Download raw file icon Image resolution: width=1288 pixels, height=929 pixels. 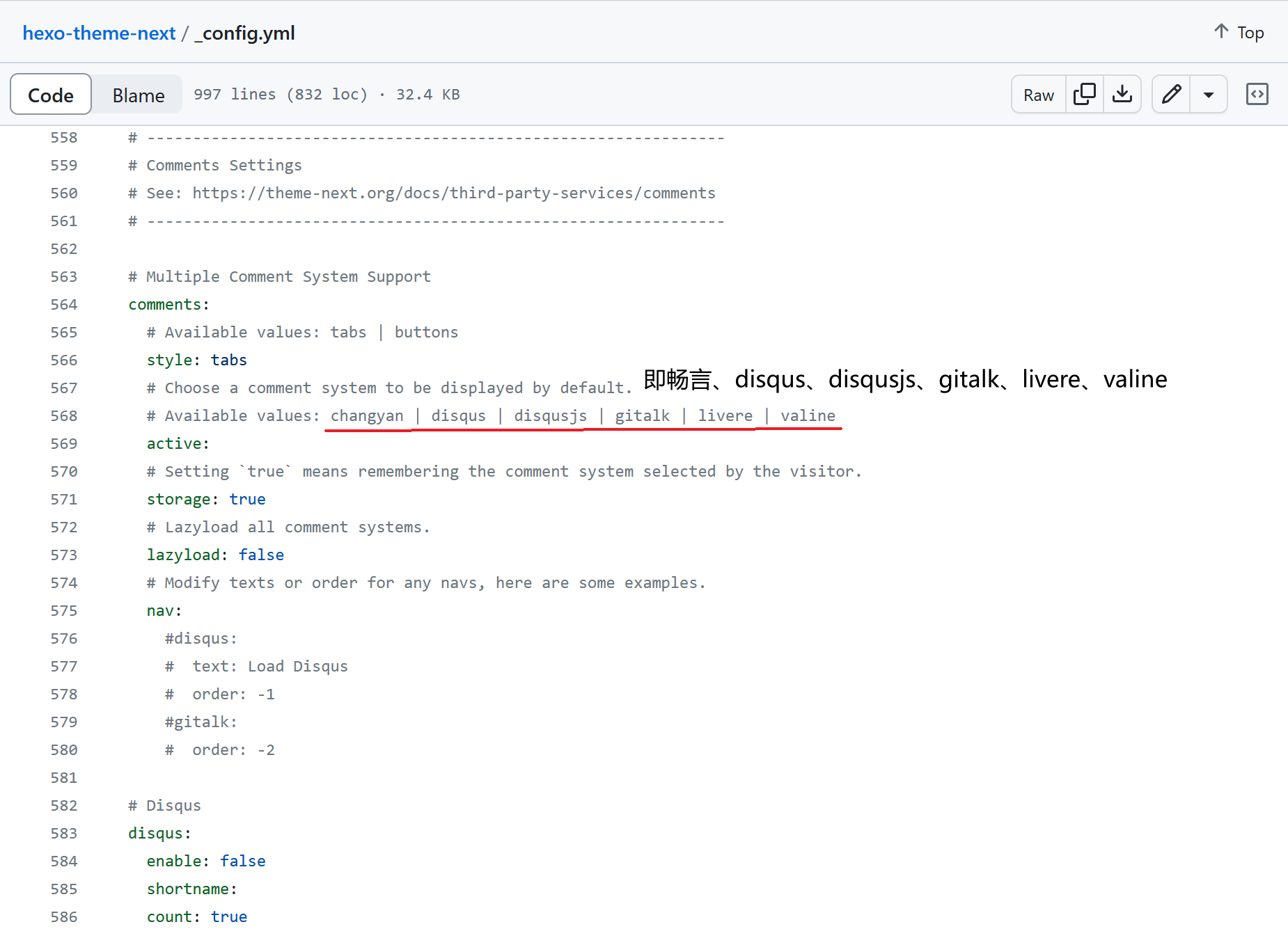click(x=1122, y=94)
